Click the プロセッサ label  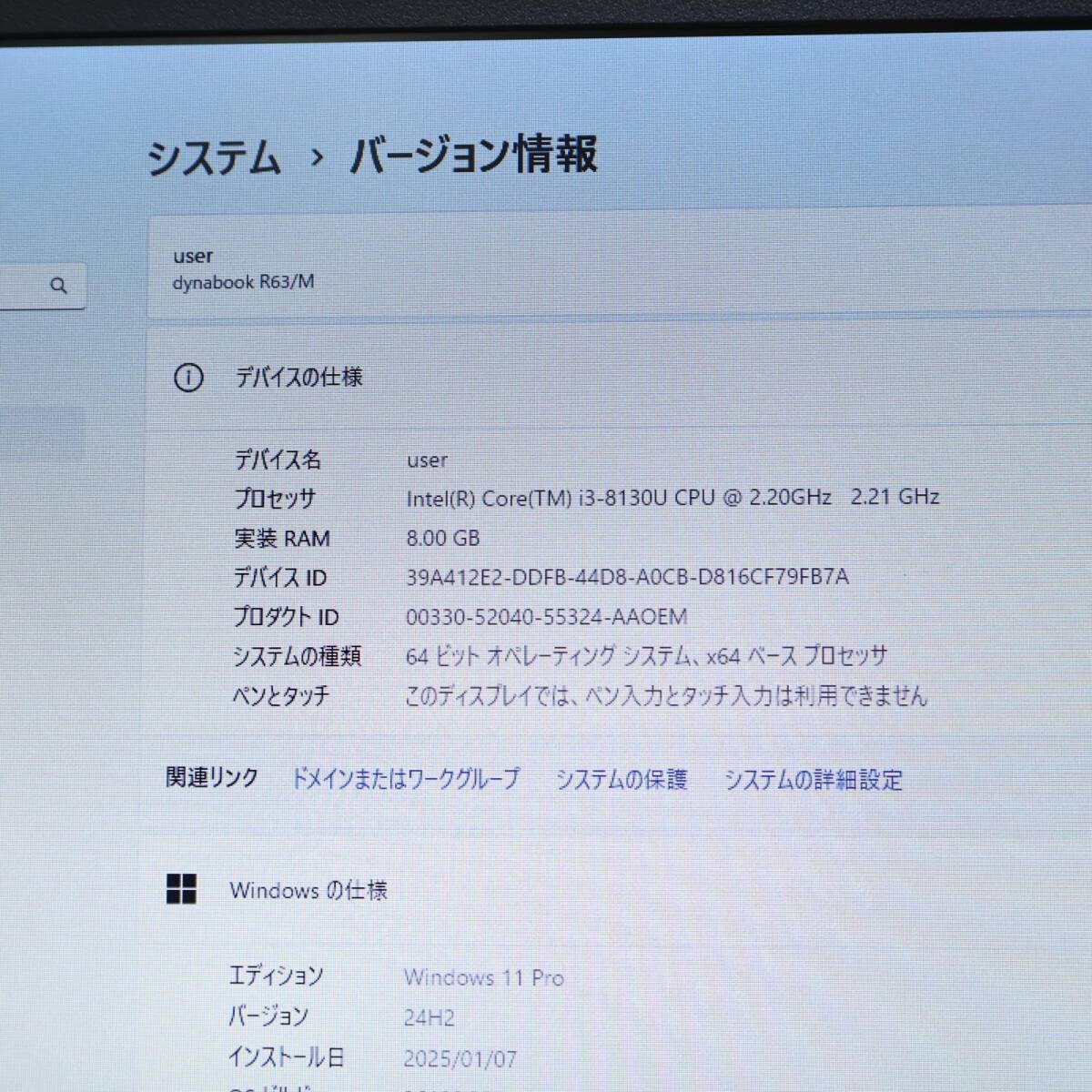[275, 499]
